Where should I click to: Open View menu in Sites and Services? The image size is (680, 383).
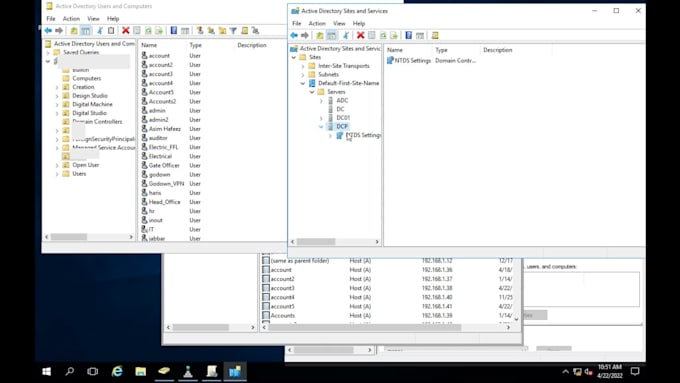point(339,23)
